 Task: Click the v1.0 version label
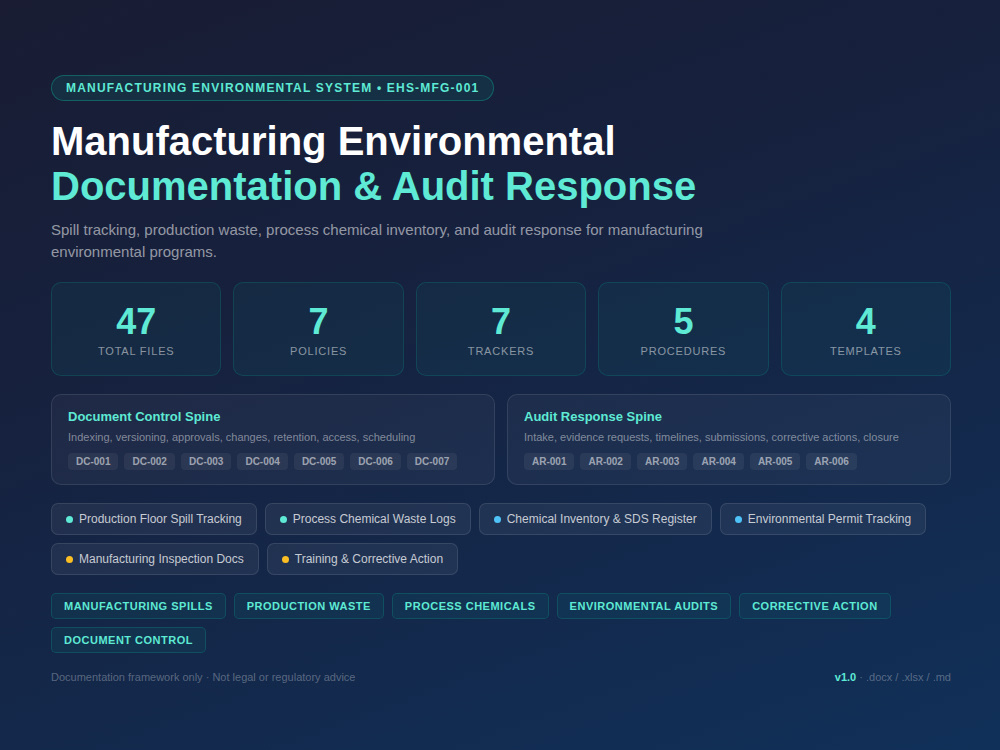point(845,677)
